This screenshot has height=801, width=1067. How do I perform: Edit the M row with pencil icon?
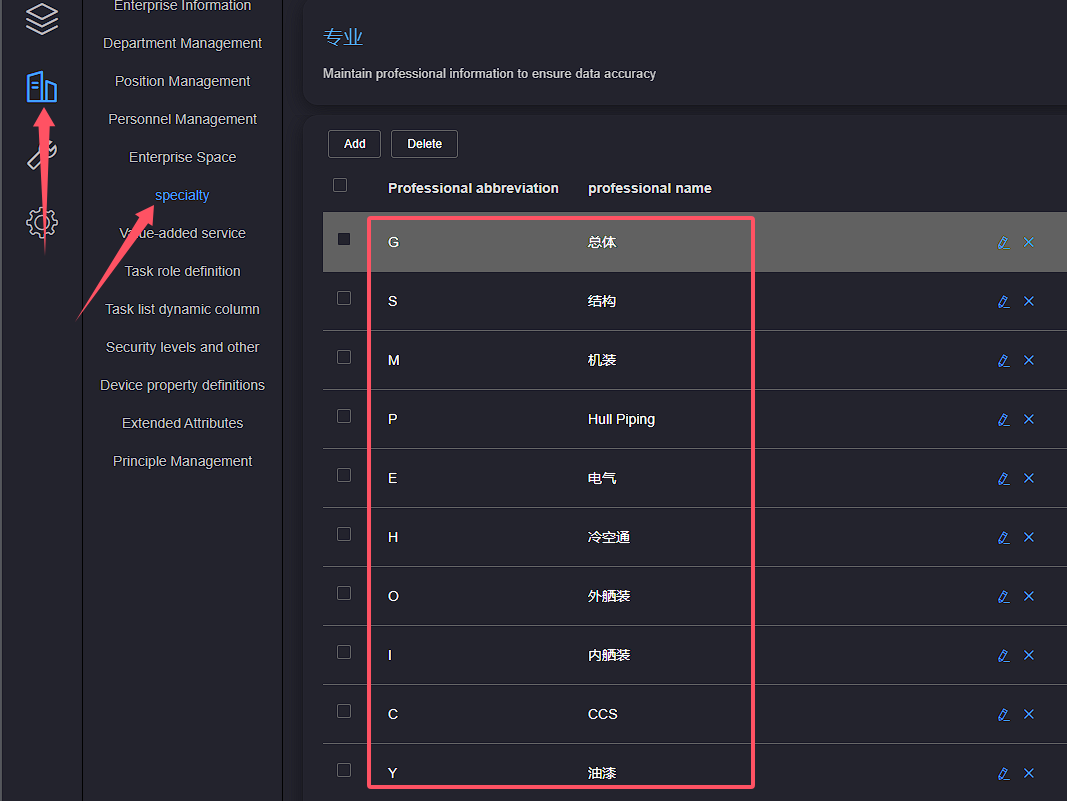[1004, 361]
